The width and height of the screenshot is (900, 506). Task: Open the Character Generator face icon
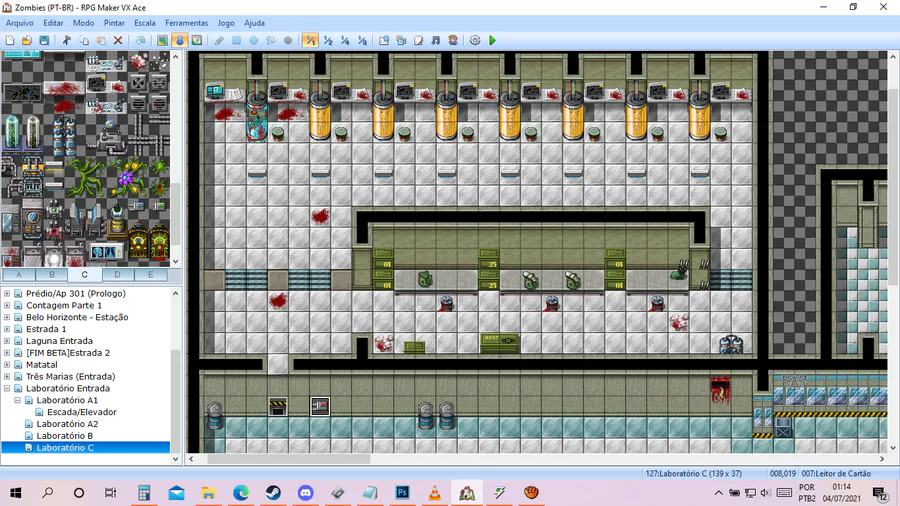click(453, 40)
